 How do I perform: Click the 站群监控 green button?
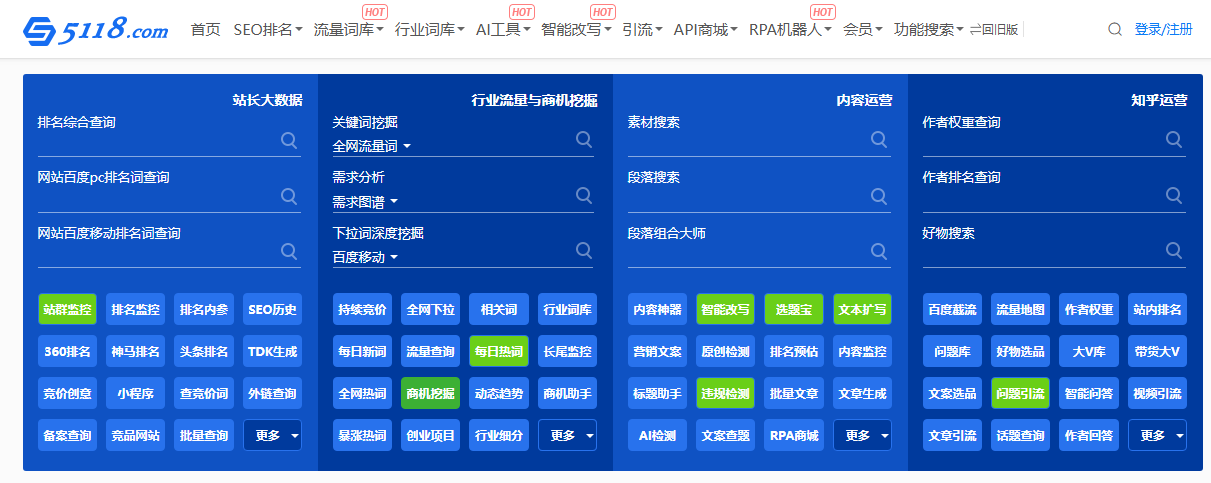click(x=67, y=310)
